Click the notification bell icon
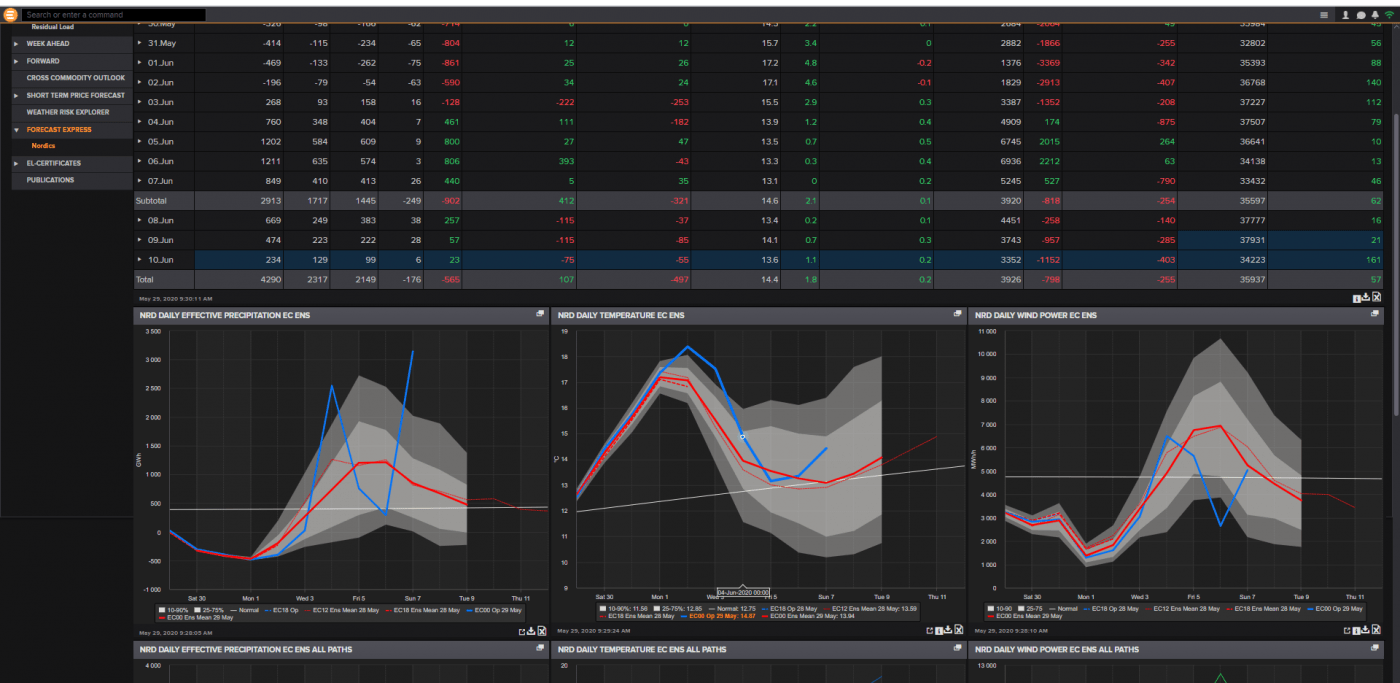Screen dimensions: 1400x683 [x=1375, y=15]
